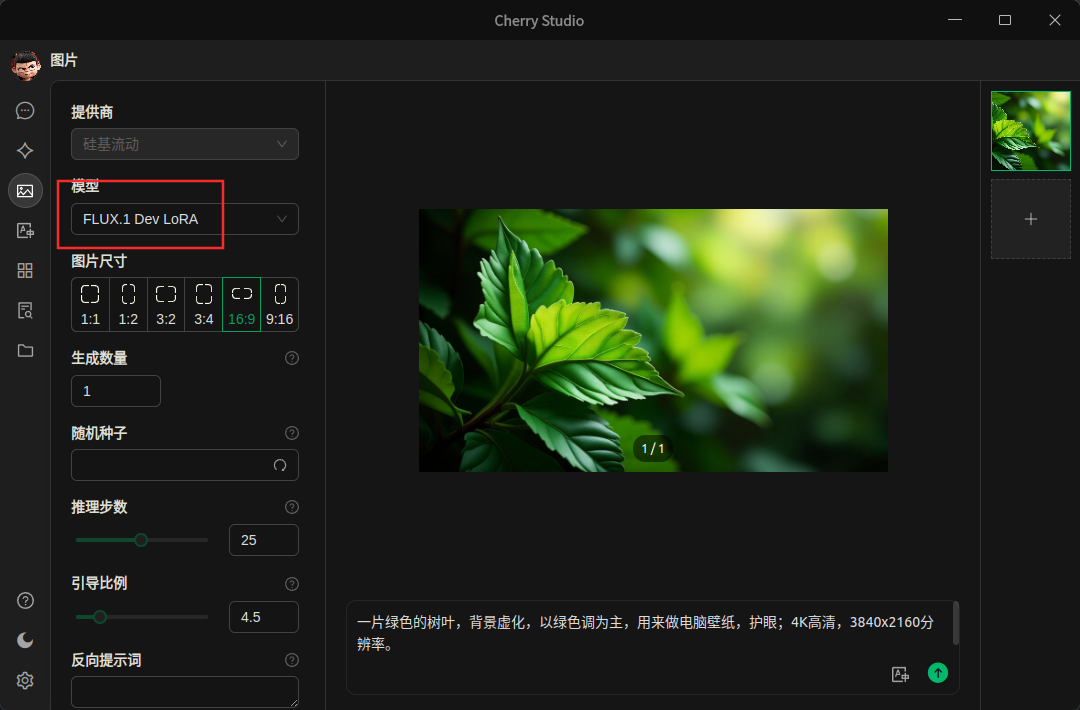Click the 推理步数 slider handle
The width and height of the screenshot is (1080, 710).
click(x=141, y=541)
